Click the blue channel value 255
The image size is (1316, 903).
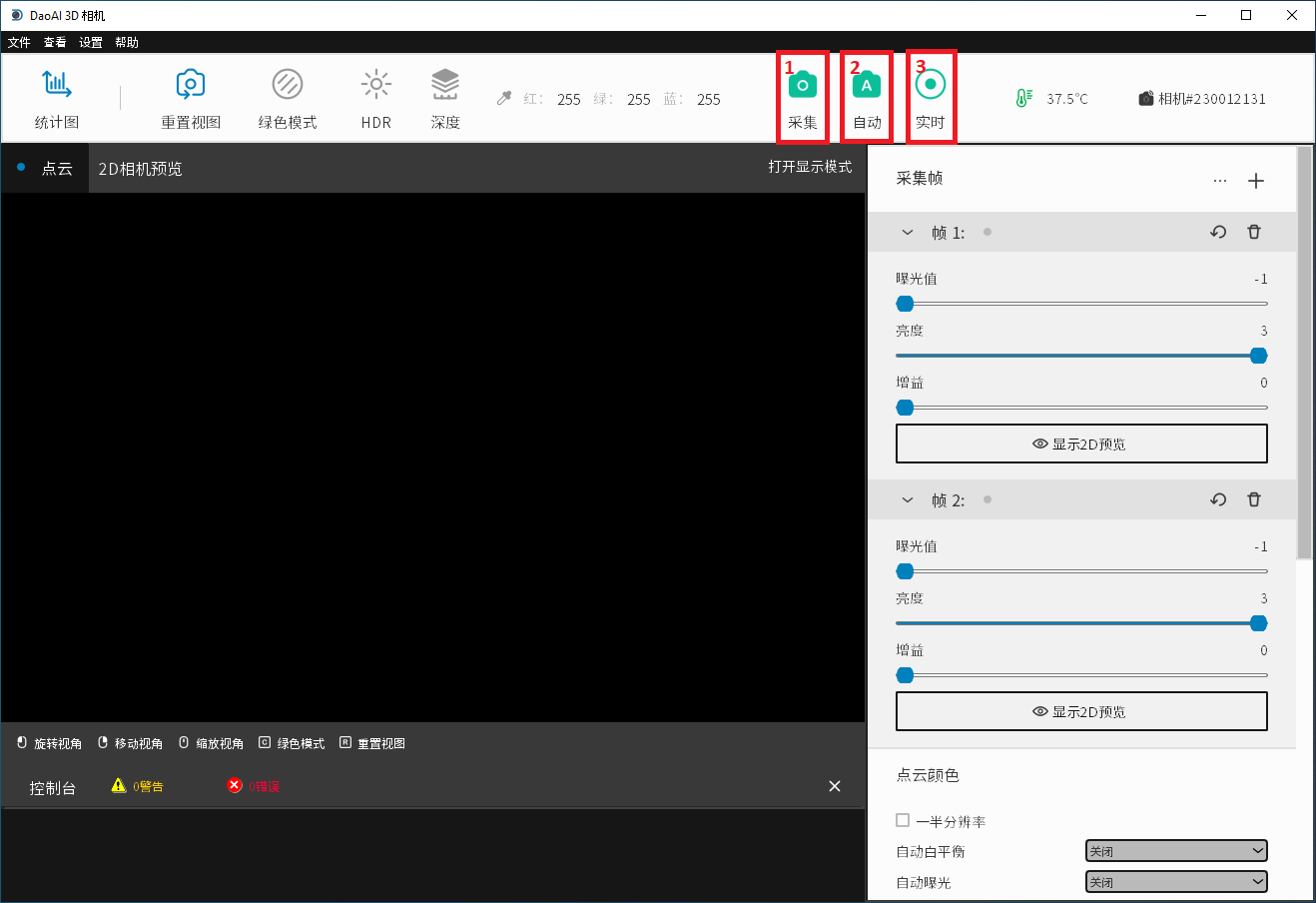709,99
